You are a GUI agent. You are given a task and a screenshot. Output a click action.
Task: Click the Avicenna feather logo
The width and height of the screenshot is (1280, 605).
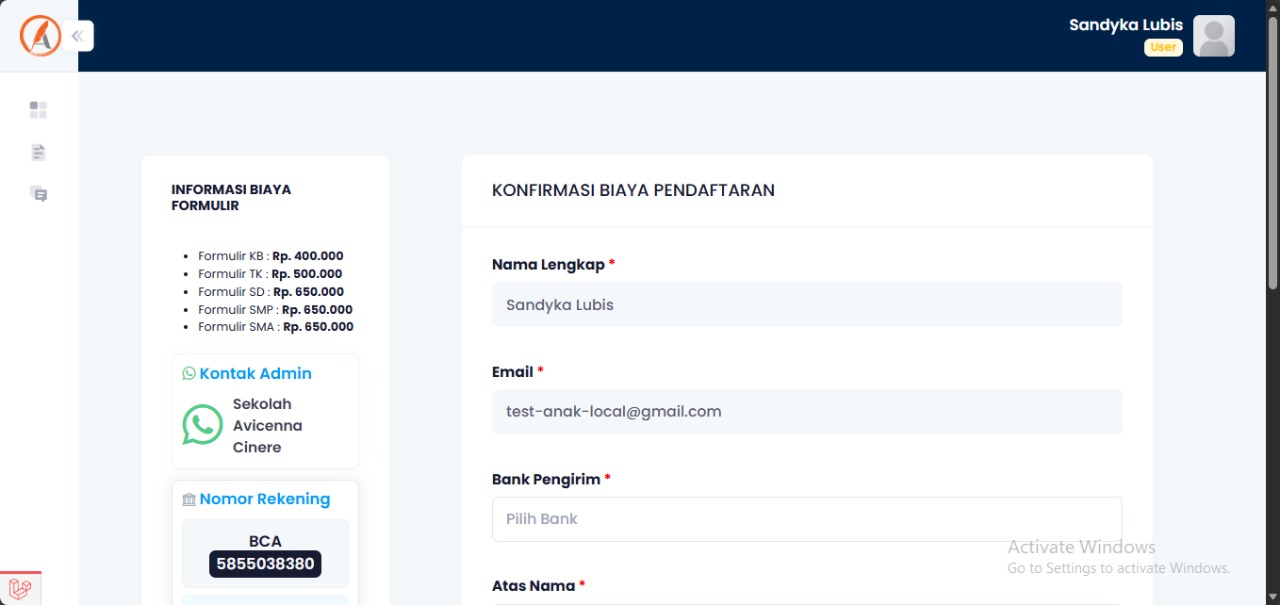click(x=40, y=36)
